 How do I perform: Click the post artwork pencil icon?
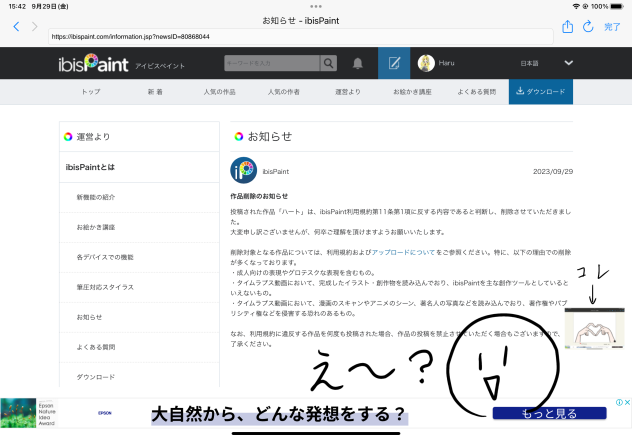[394, 63]
